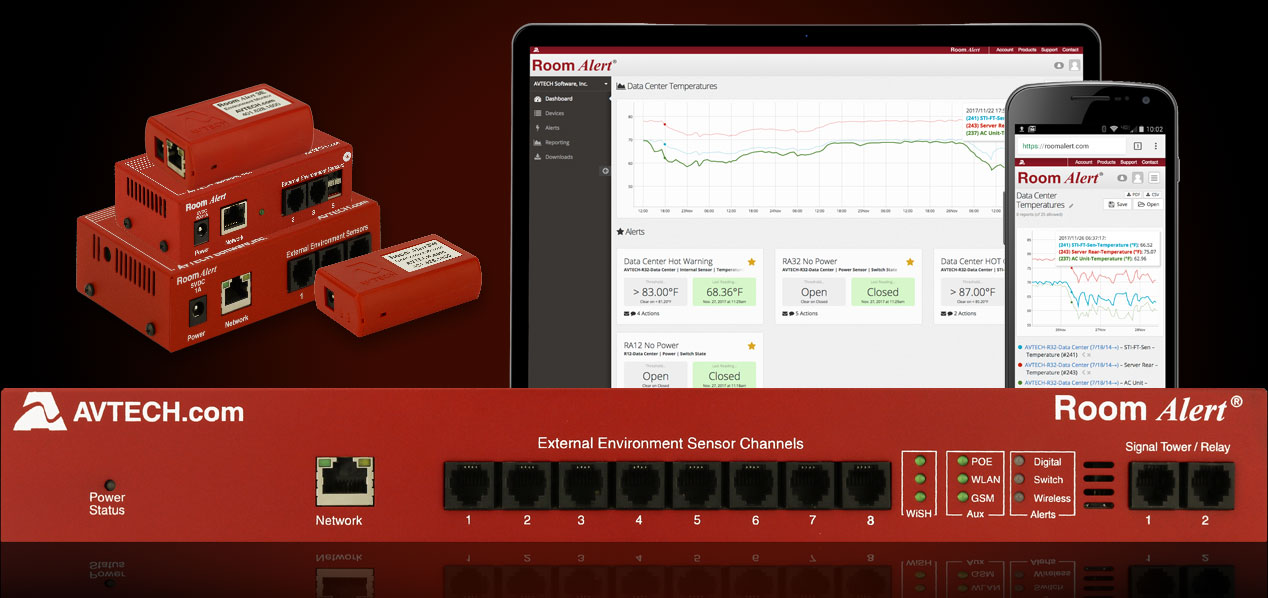Toggle the favorite star on RA12 No Power
Image resolution: width=1268 pixels, height=598 pixels.
coord(752,346)
